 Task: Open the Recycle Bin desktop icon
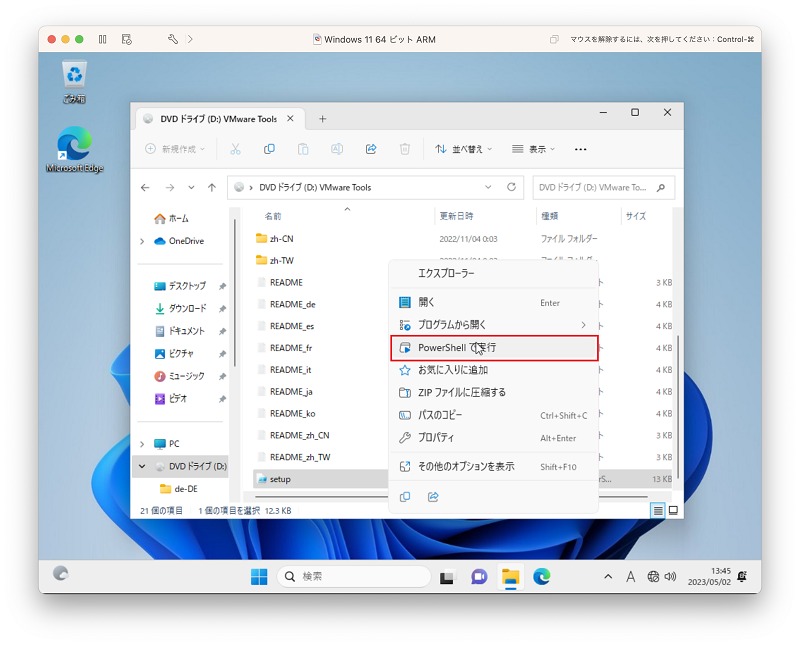click(x=74, y=82)
